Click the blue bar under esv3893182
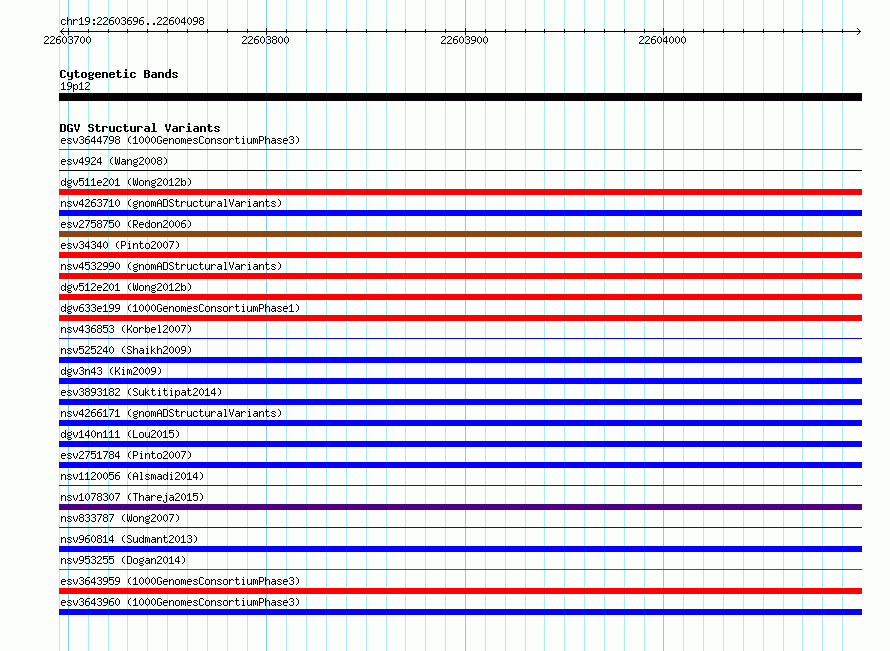 point(460,402)
